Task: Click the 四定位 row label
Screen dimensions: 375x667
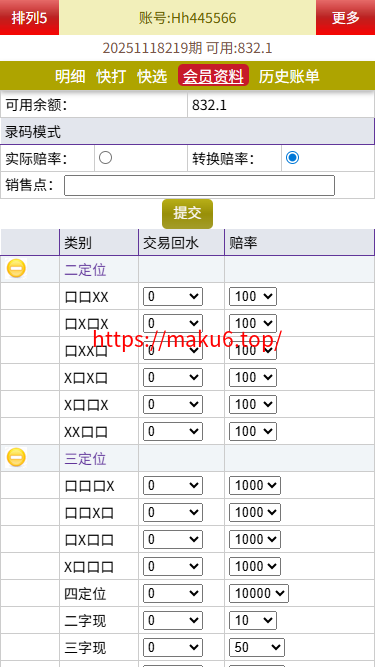Action: click(x=85, y=594)
